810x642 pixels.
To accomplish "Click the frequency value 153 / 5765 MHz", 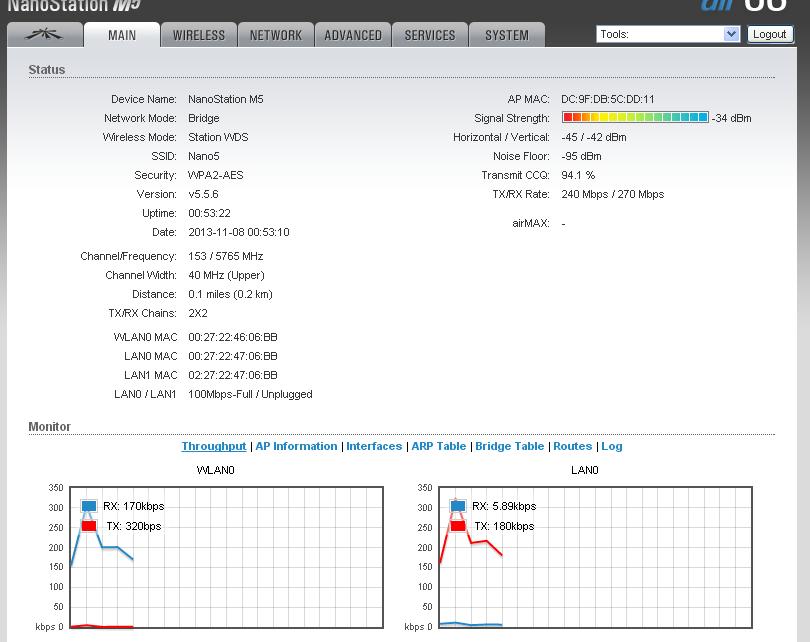I will click(x=226, y=256).
